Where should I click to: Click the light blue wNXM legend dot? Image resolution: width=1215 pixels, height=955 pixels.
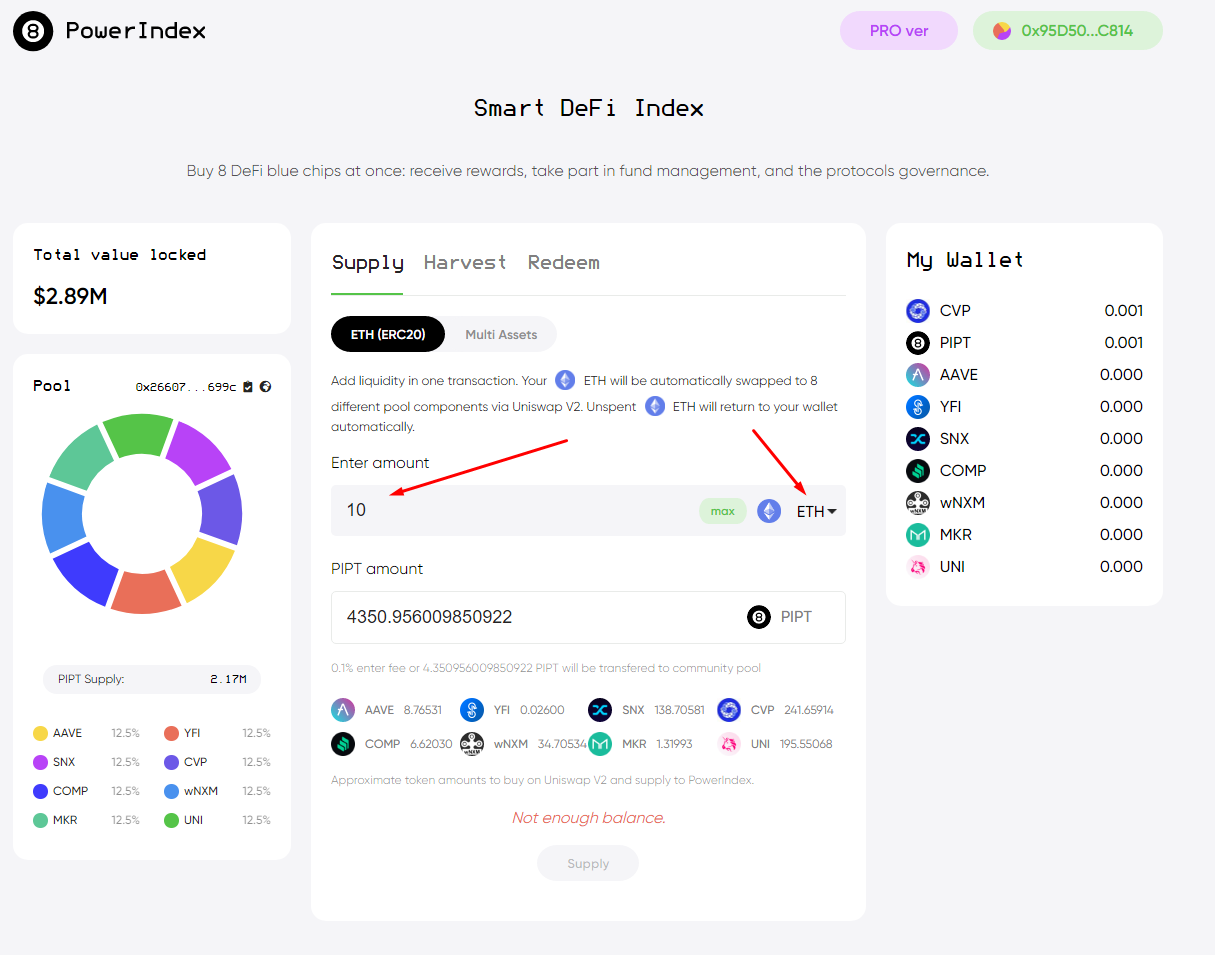coord(171,791)
